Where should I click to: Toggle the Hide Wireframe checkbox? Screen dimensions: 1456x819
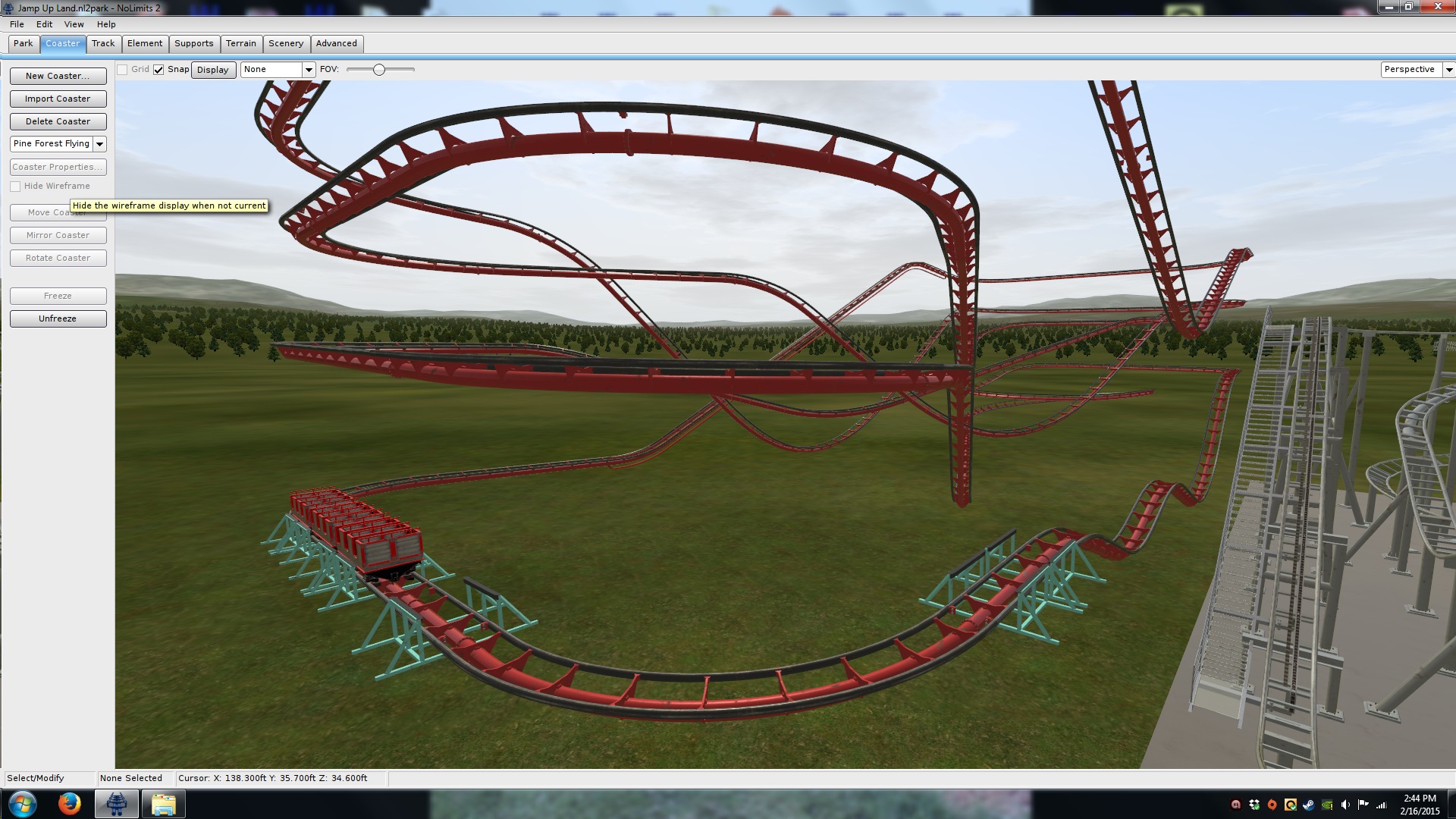pos(15,187)
